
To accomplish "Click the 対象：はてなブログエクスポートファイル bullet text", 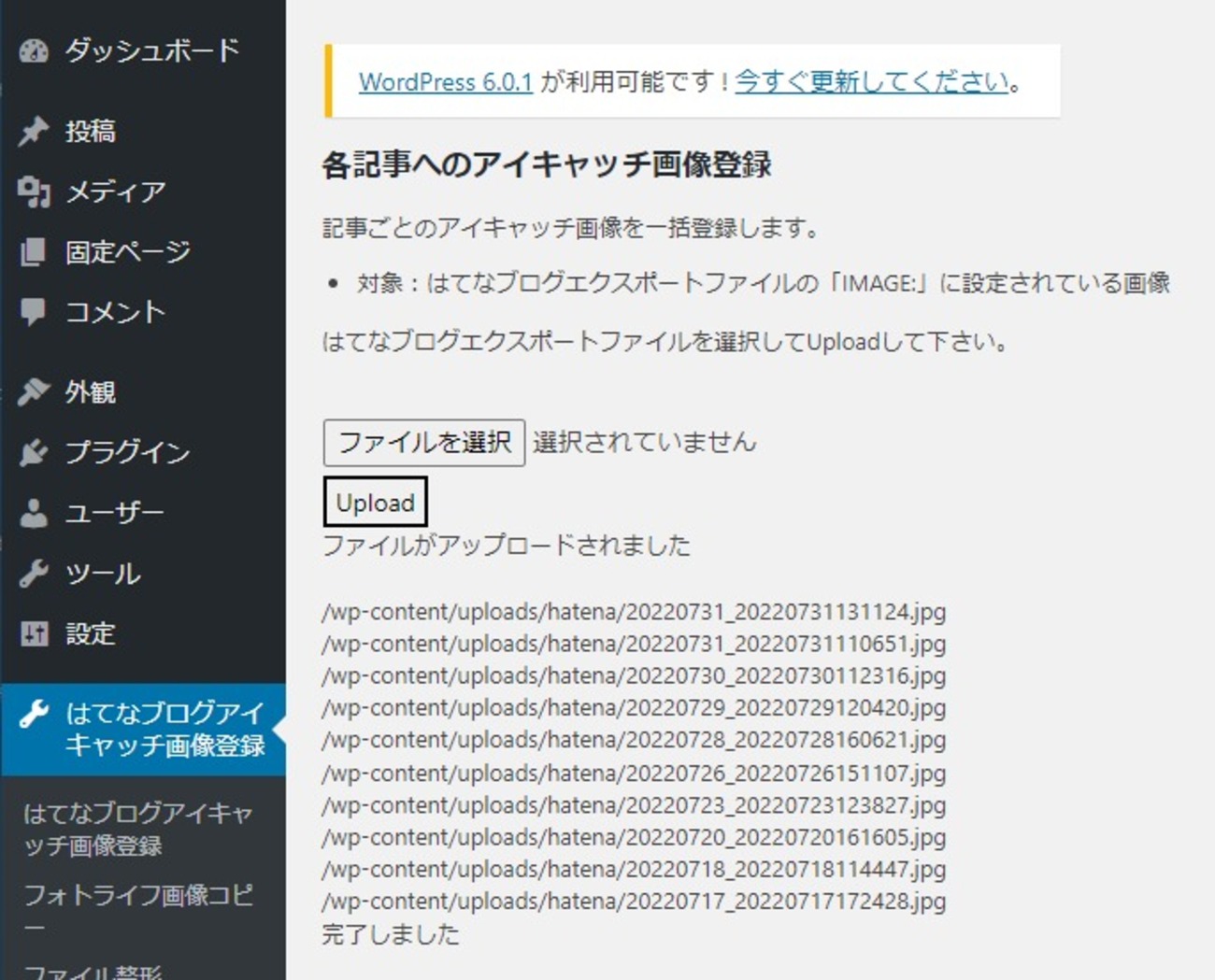I will point(764,283).
